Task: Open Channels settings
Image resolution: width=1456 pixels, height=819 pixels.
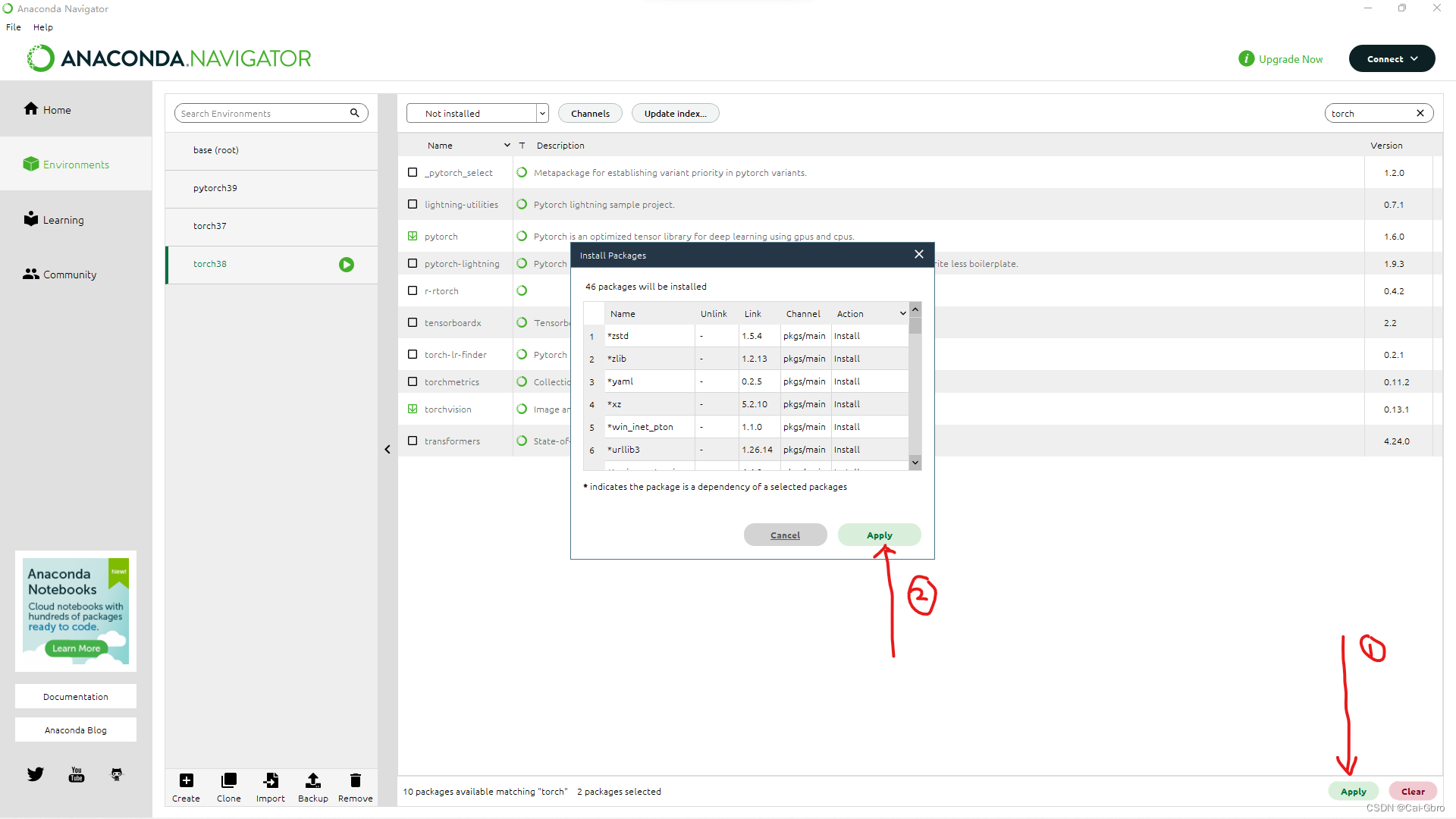Action: coord(590,113)
